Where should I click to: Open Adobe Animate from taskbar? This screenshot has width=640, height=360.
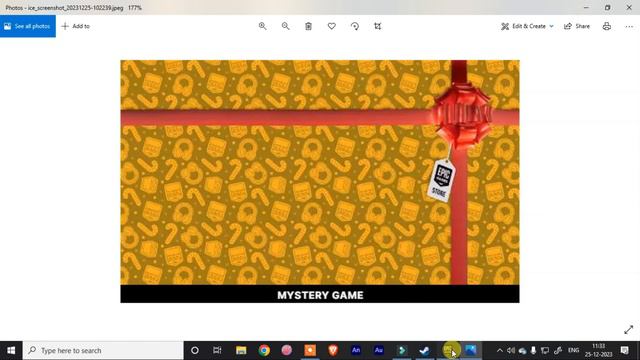(356, 350)
